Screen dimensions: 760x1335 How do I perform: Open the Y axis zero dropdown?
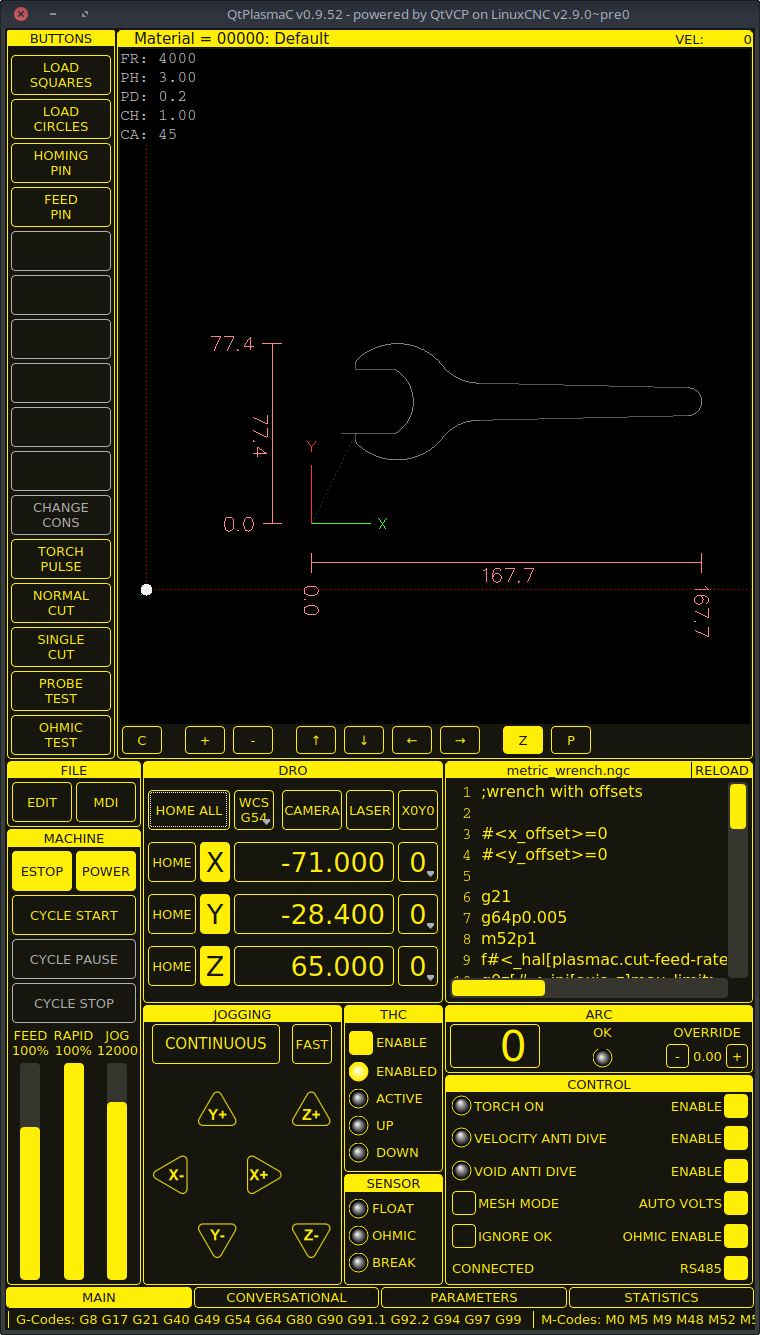418,914
